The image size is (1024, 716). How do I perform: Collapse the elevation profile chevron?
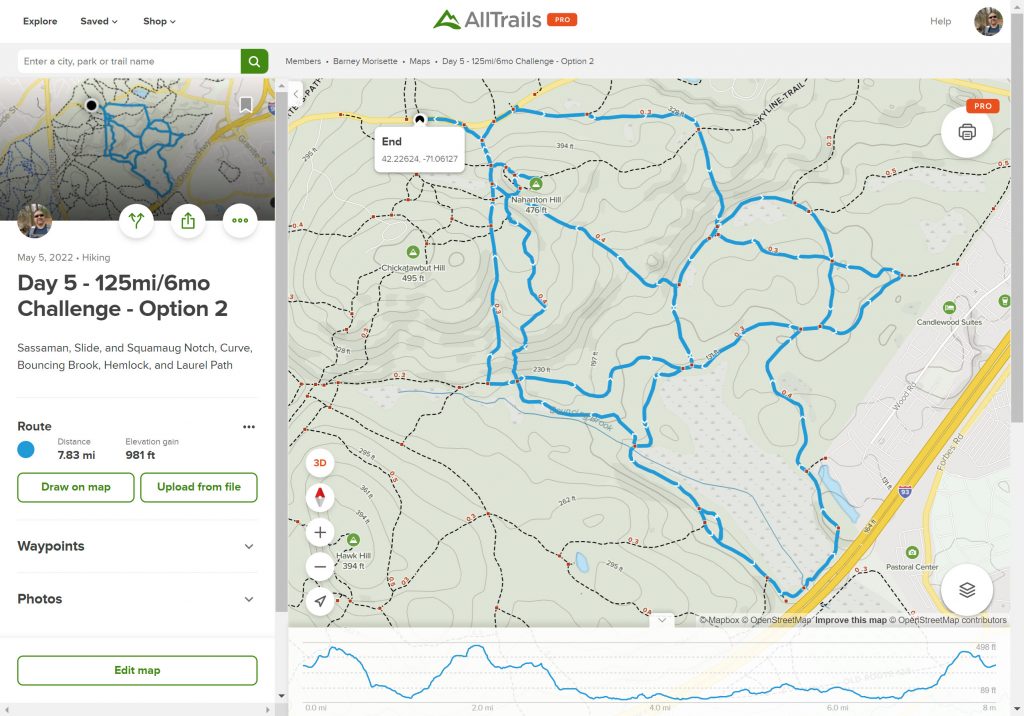[661, 620]
